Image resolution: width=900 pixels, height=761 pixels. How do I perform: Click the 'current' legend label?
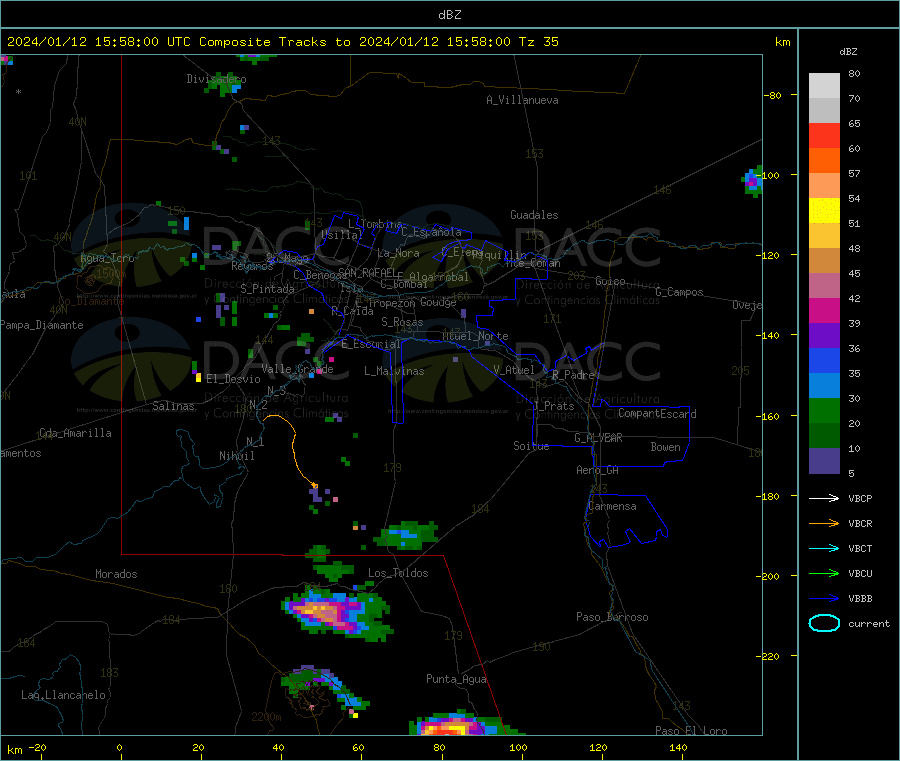(869, 623)
